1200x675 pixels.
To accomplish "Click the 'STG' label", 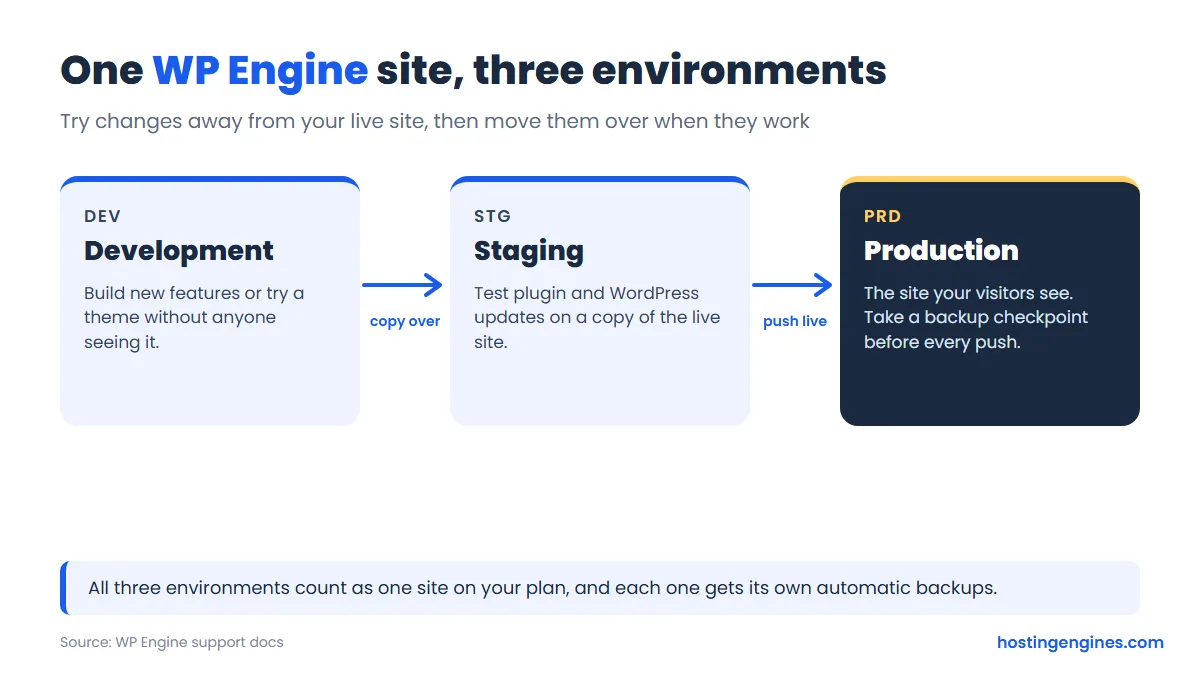I will pyautogui.click(x=492, y=216).
